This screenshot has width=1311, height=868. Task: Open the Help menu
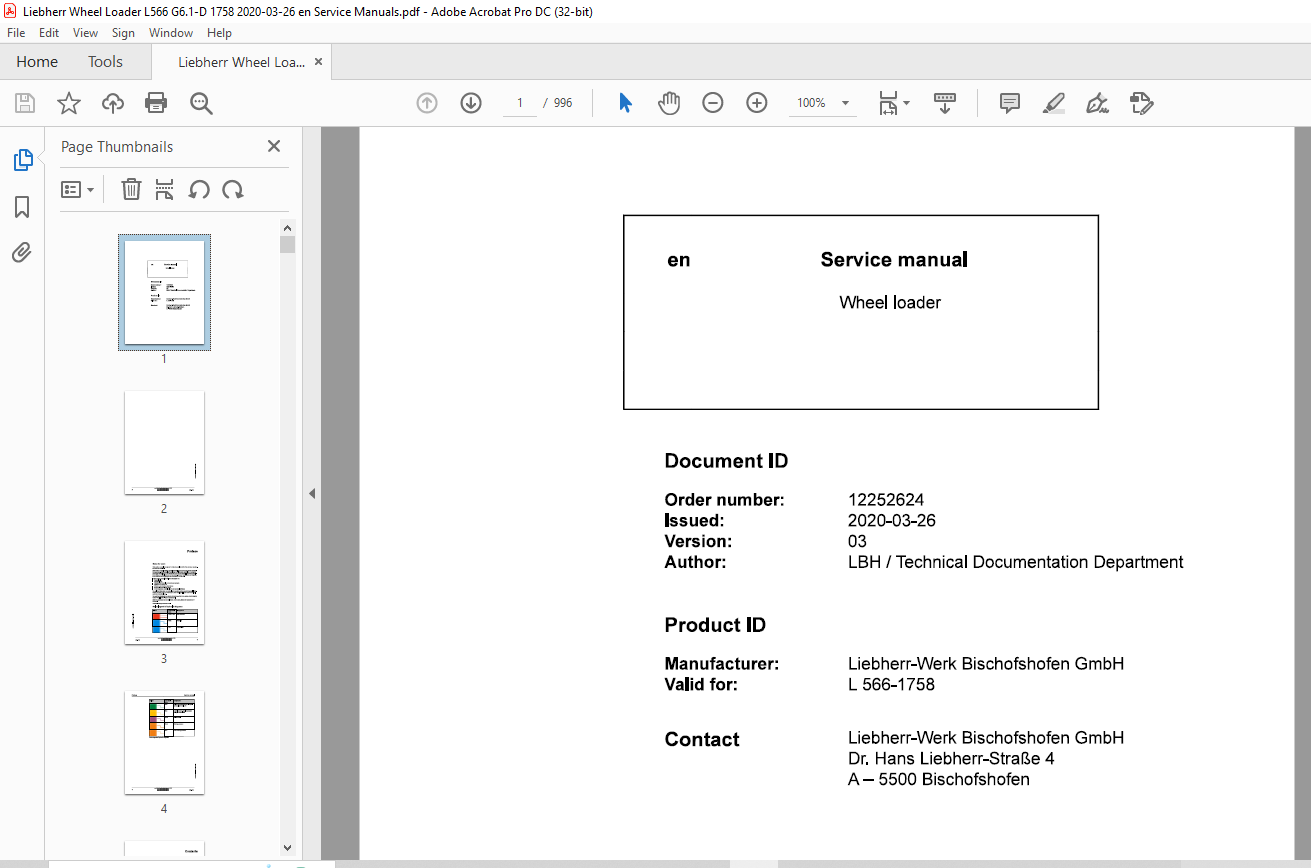219,33
